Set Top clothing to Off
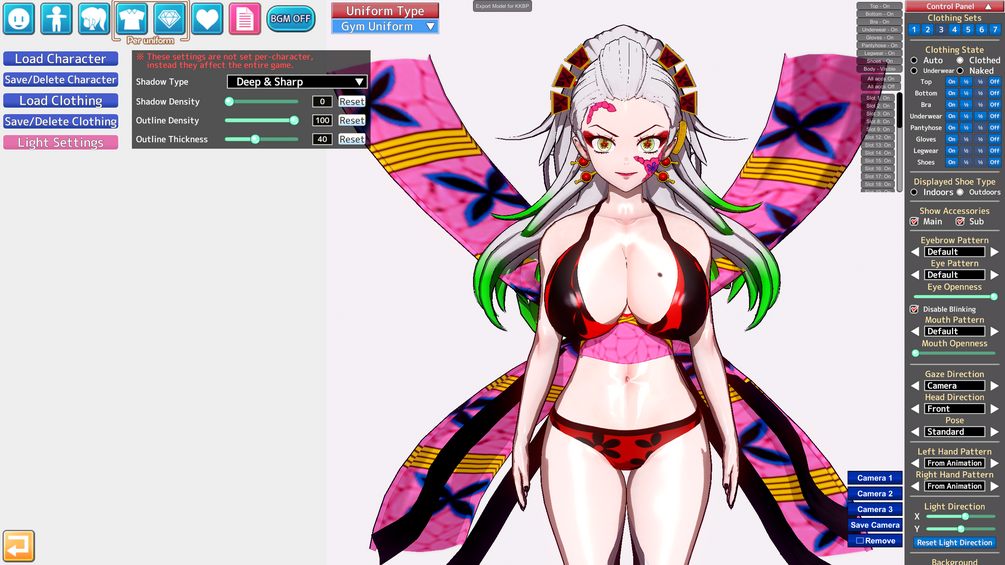 [994, 82]
